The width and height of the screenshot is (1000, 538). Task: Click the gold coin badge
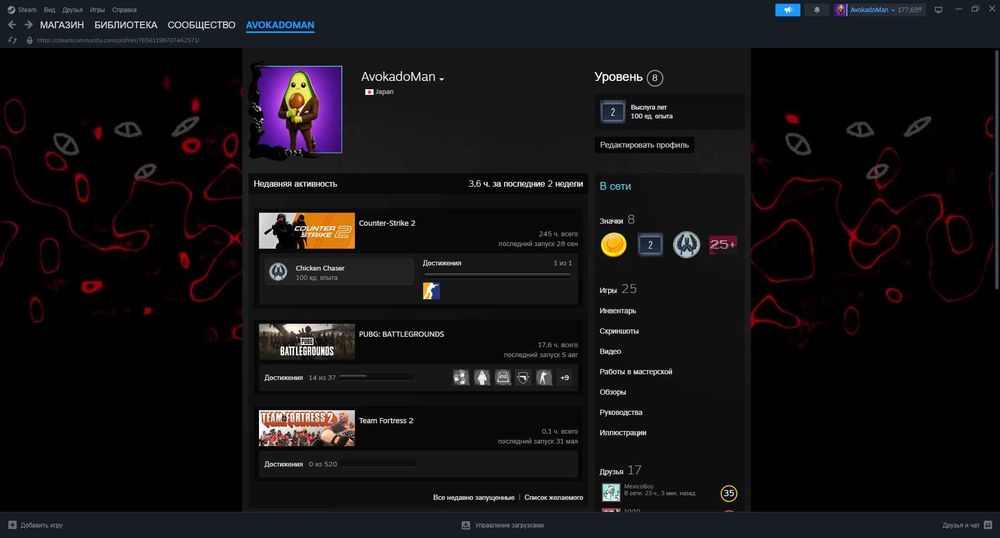pos(614,245)
